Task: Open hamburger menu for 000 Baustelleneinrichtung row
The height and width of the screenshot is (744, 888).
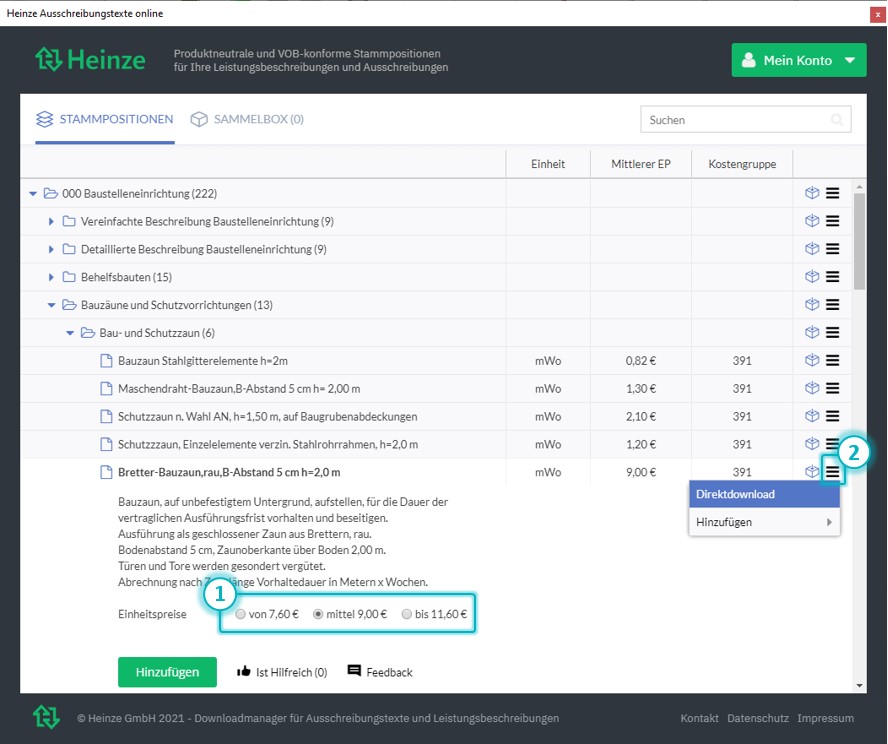Action: click(832, 193)
